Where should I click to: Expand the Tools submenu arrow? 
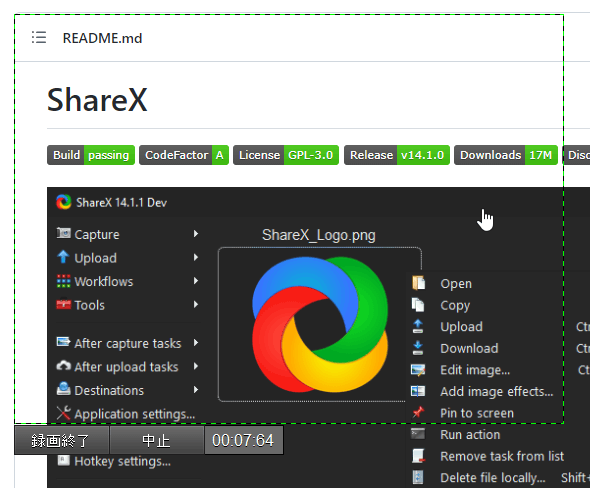196,304
